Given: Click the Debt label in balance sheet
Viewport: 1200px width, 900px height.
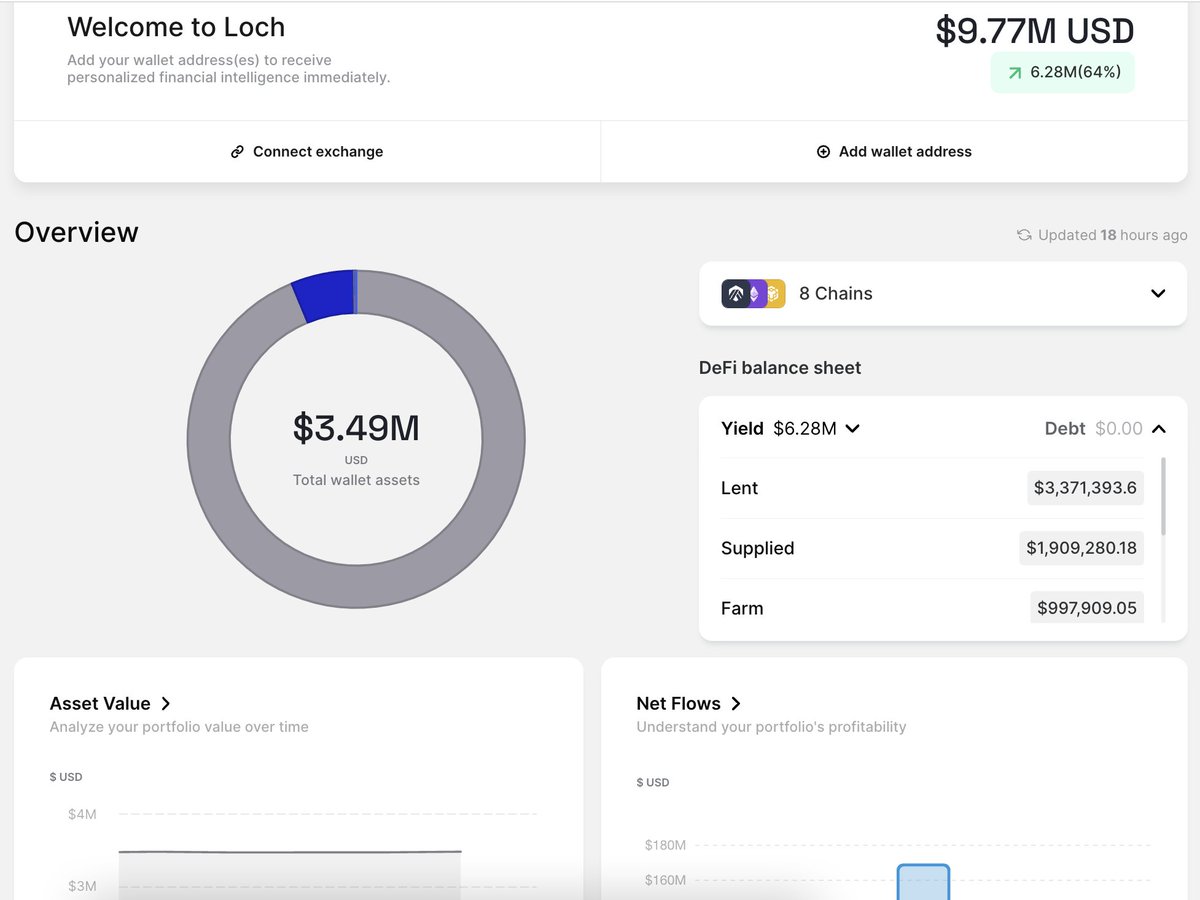Looking at the screenshot, I should (1065, 428).
